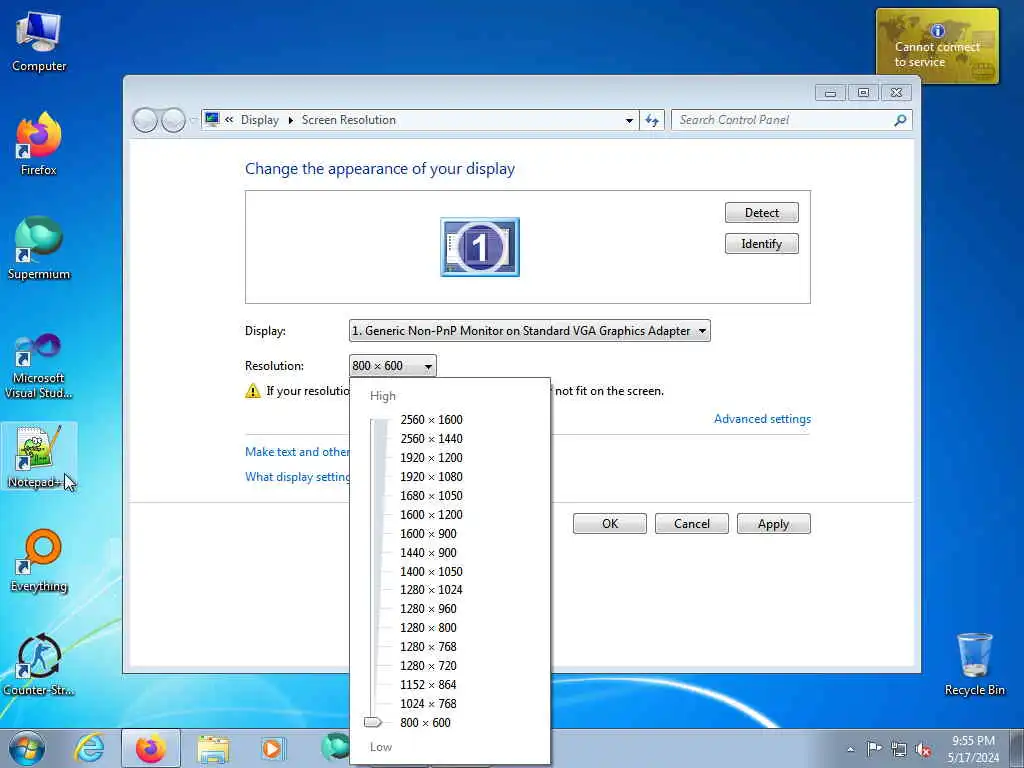Choose 1680 × 1050 in resolution list
This screenshot has height=768, width=1024.
431,496
